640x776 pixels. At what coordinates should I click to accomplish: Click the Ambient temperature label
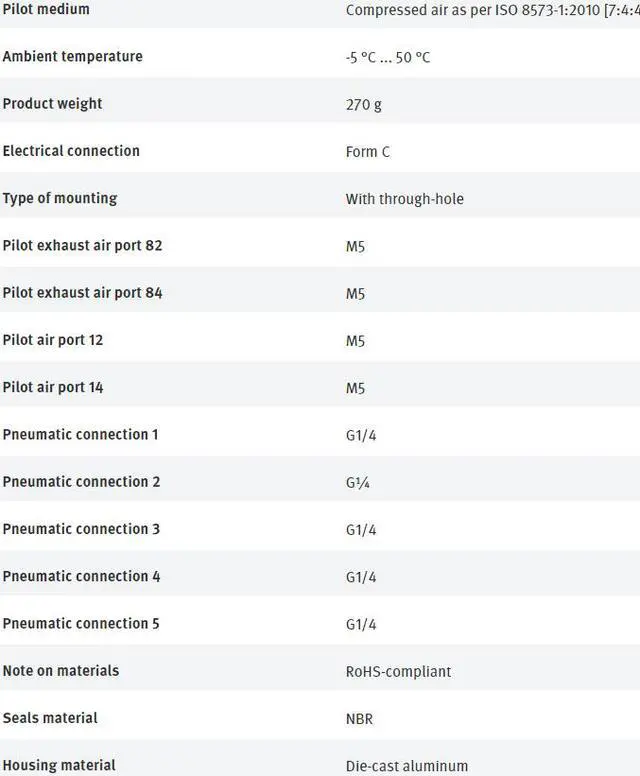(x=72, y=56)
